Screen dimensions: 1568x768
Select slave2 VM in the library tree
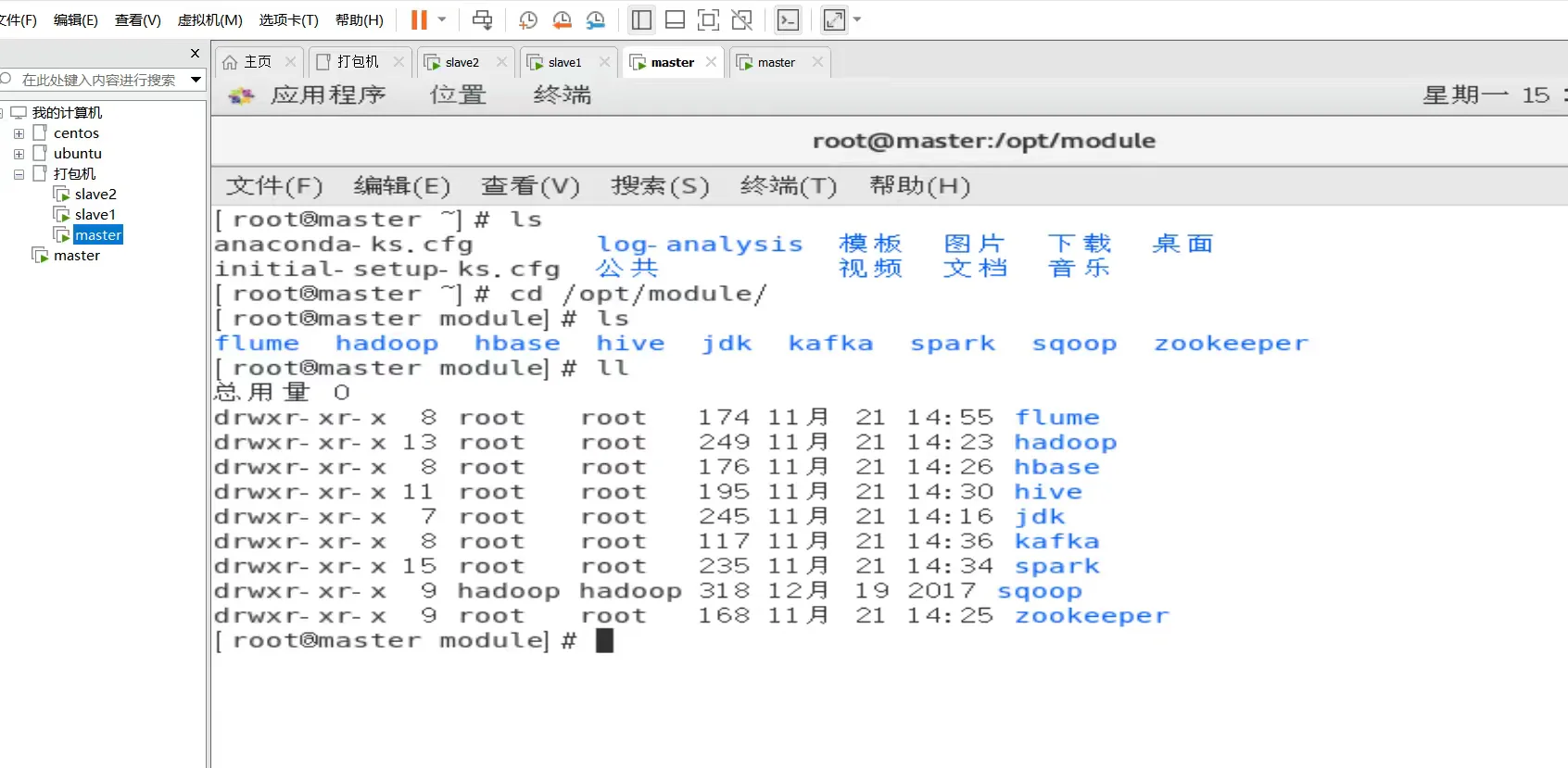[95, 195]
